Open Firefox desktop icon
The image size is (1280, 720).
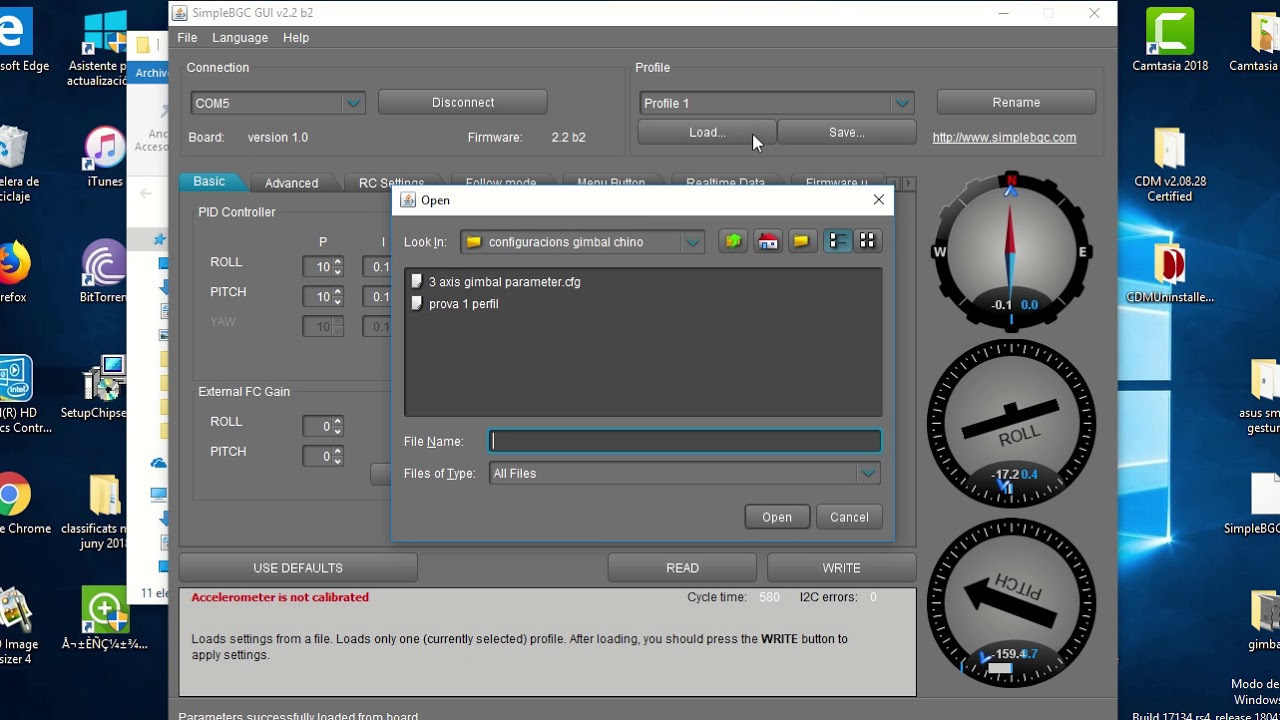tap(13, 272)
